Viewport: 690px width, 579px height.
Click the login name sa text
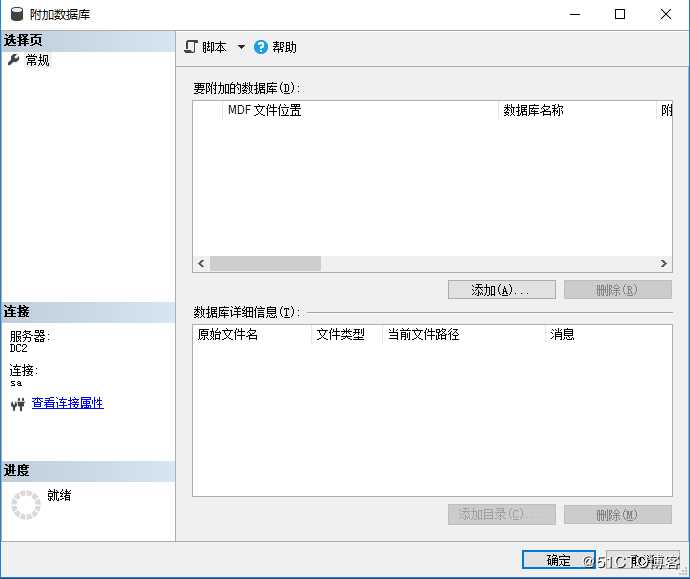16,383
